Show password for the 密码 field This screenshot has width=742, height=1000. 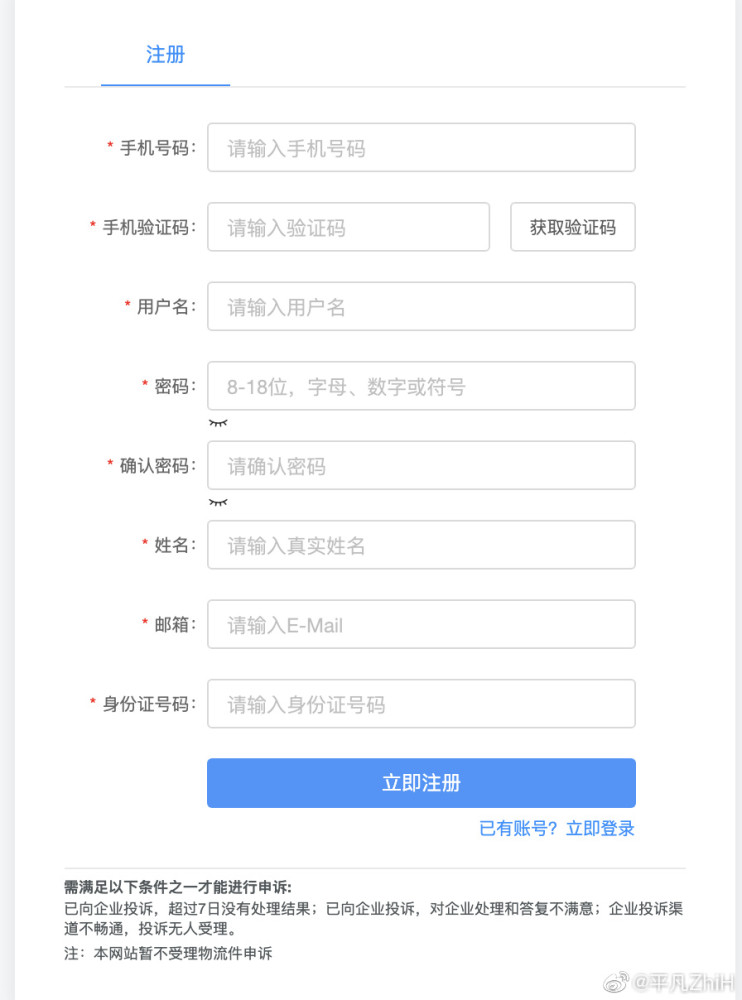[218, 423]
